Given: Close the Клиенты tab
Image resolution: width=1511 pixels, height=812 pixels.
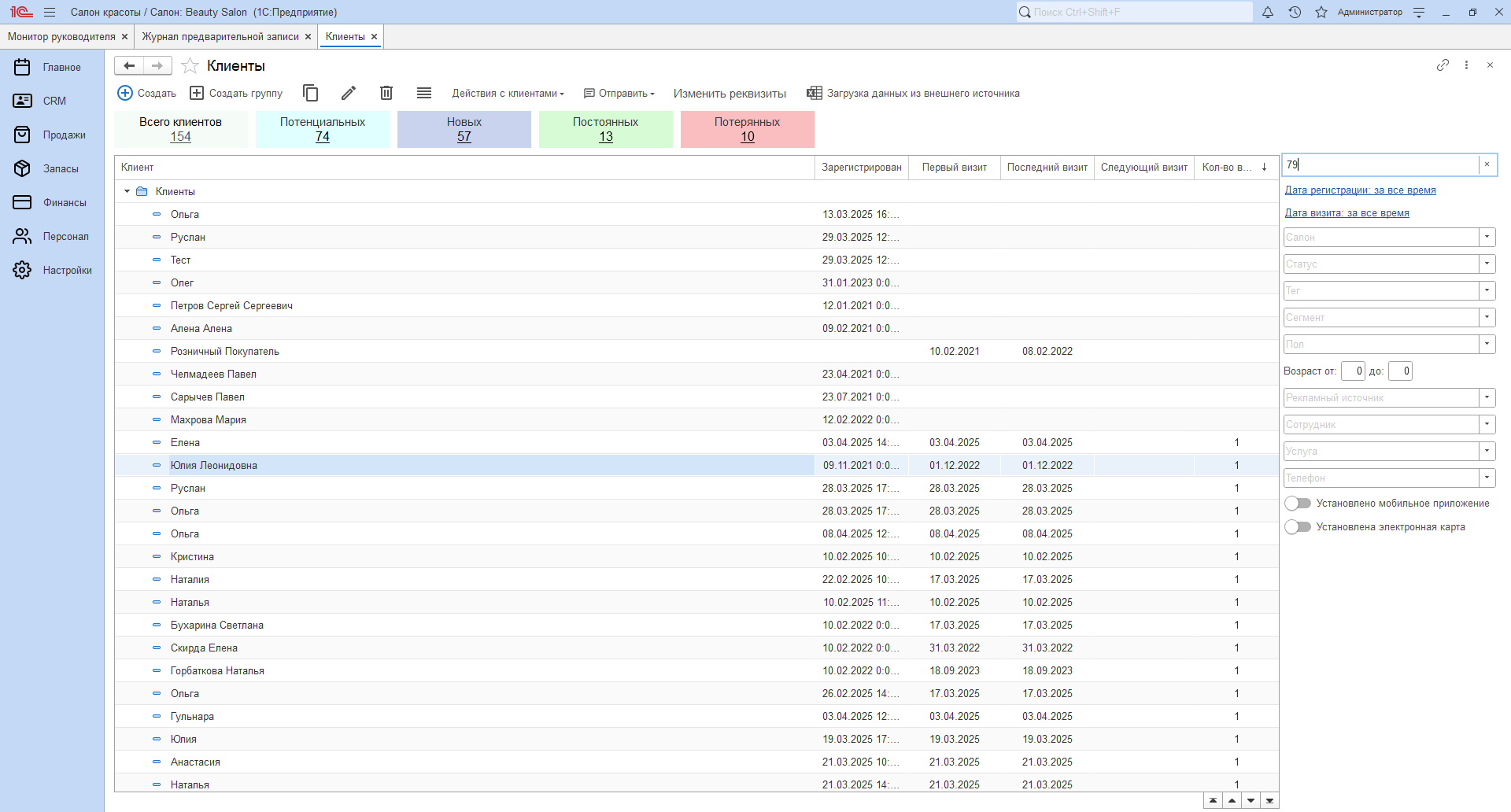Looking at the screenshot, I should coord(374,37).
